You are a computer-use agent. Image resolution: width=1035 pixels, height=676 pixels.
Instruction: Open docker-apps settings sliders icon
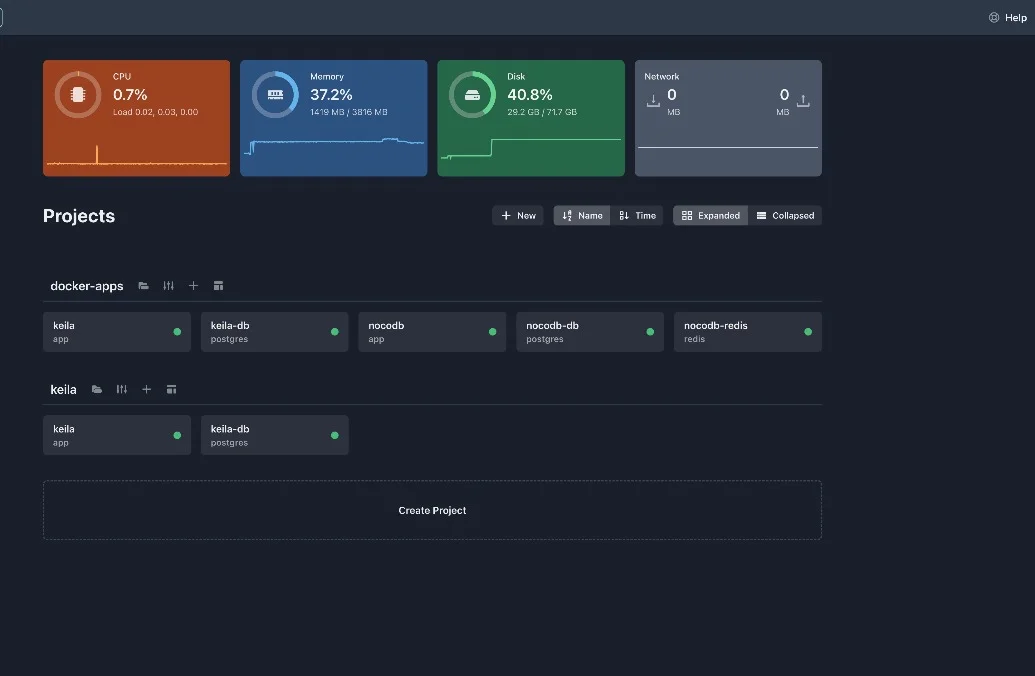(x=168, y=286)
